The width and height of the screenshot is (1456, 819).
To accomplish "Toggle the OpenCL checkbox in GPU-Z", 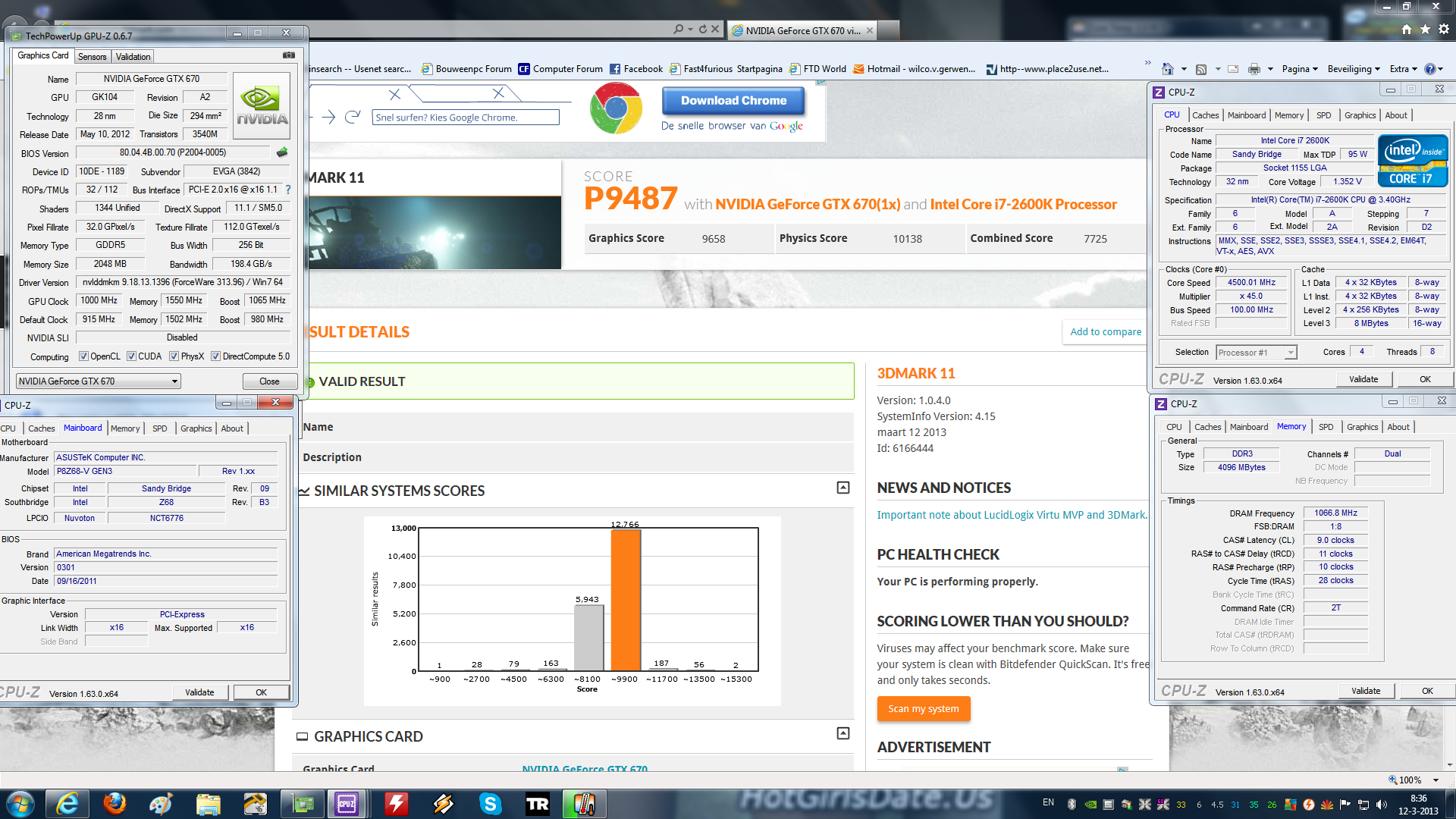I will 84,356.
